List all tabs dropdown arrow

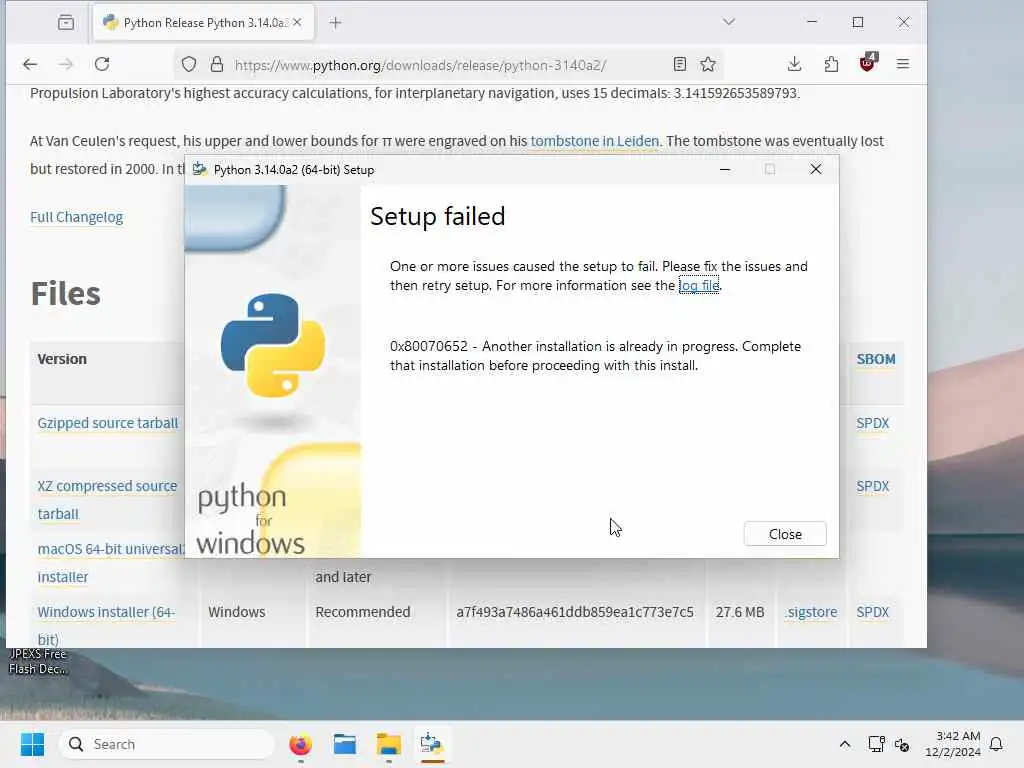[x=729, y=22]
